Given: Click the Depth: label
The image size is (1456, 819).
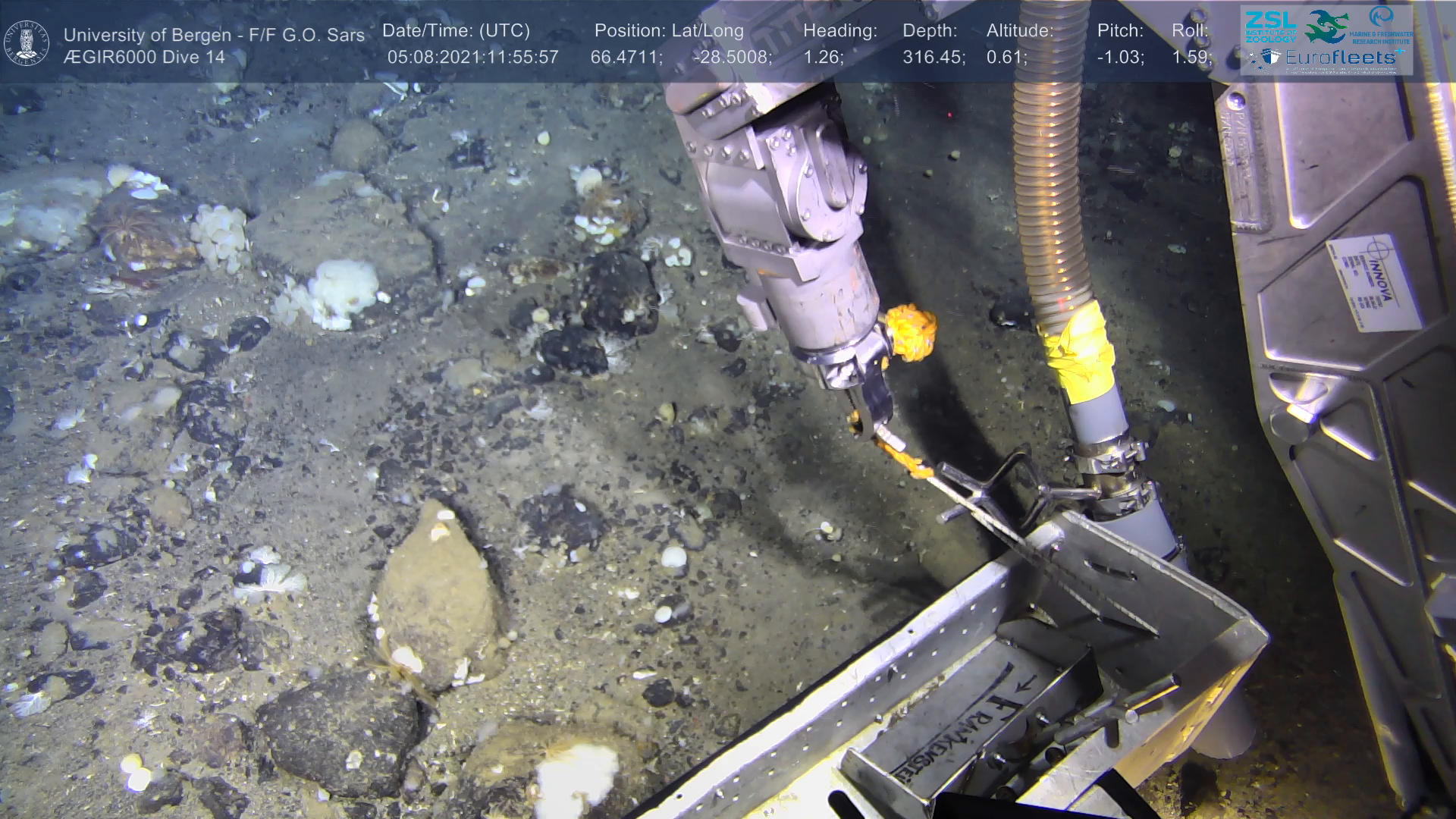Looking at the screenshot, I should point(930,31).
